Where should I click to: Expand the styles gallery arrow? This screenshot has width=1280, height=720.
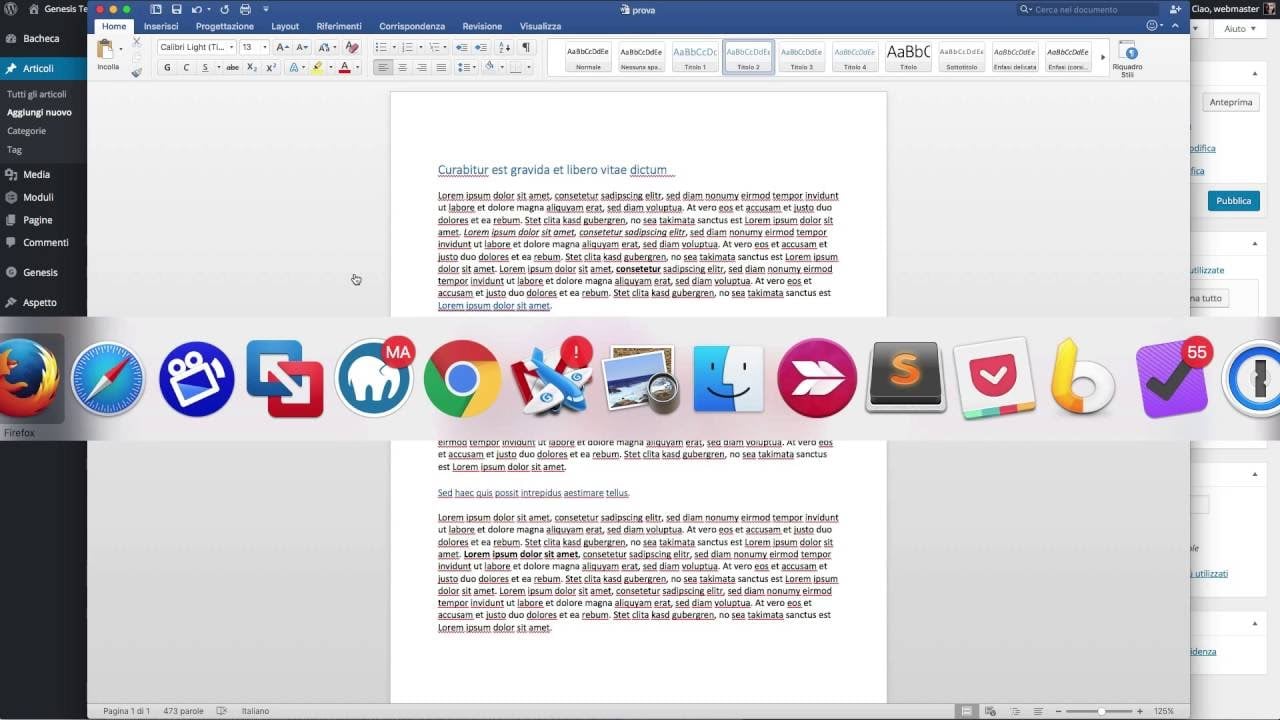[1103, 57]
